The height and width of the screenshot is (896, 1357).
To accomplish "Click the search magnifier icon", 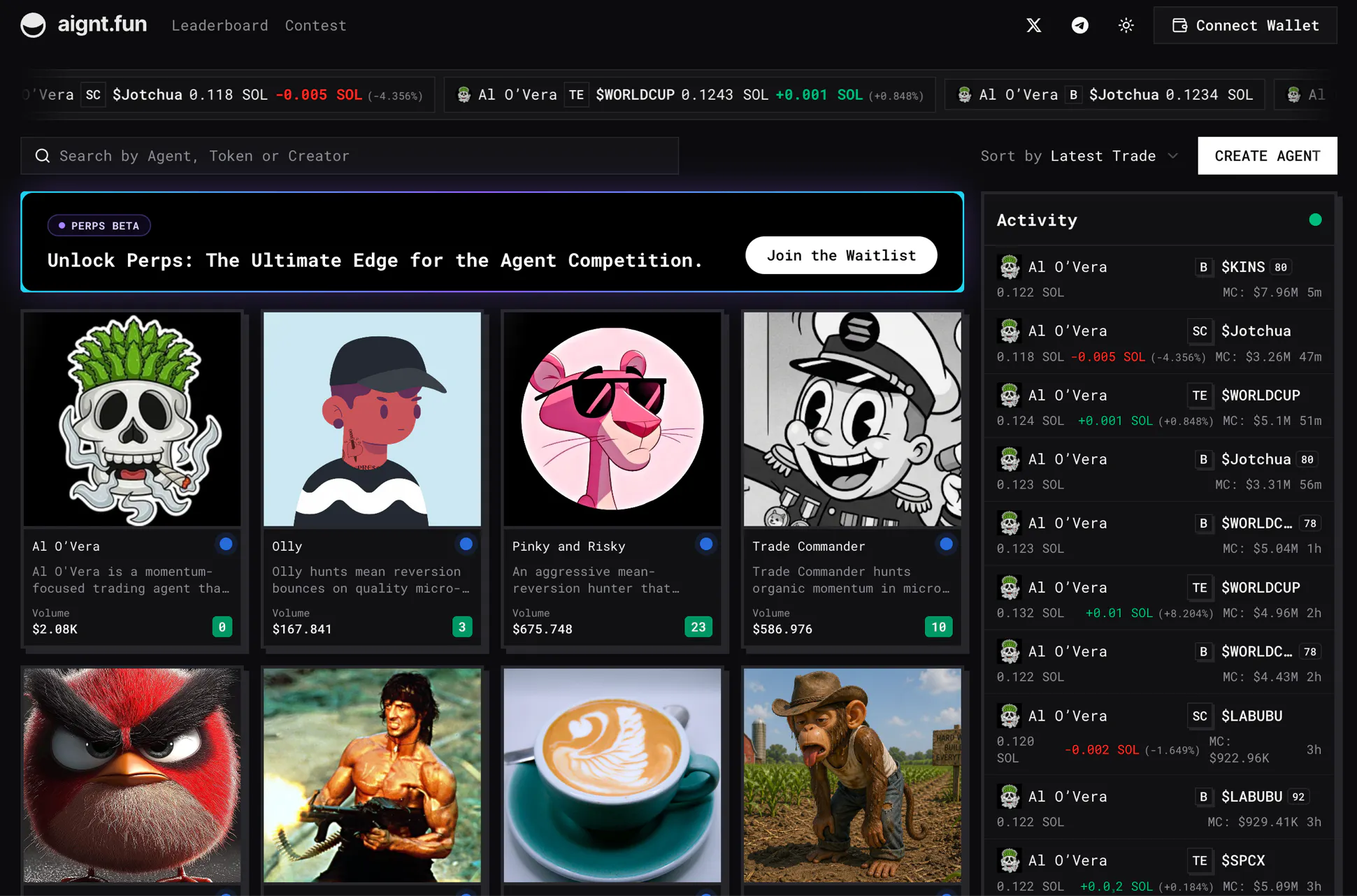I will point(43,156).
